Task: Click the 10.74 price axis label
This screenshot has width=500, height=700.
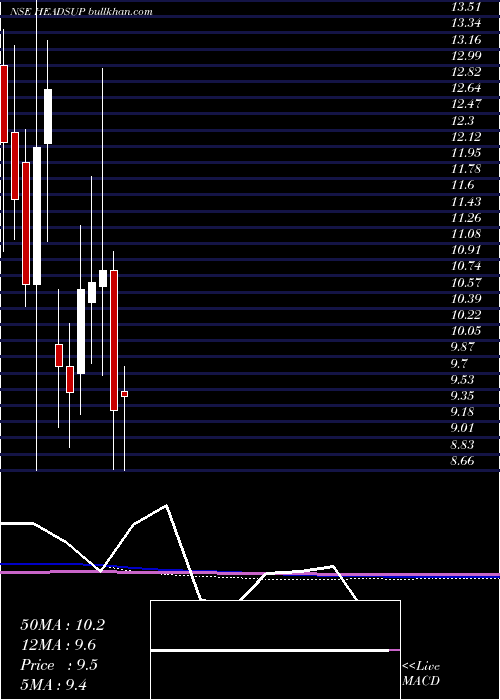Action: pos(466,266)
